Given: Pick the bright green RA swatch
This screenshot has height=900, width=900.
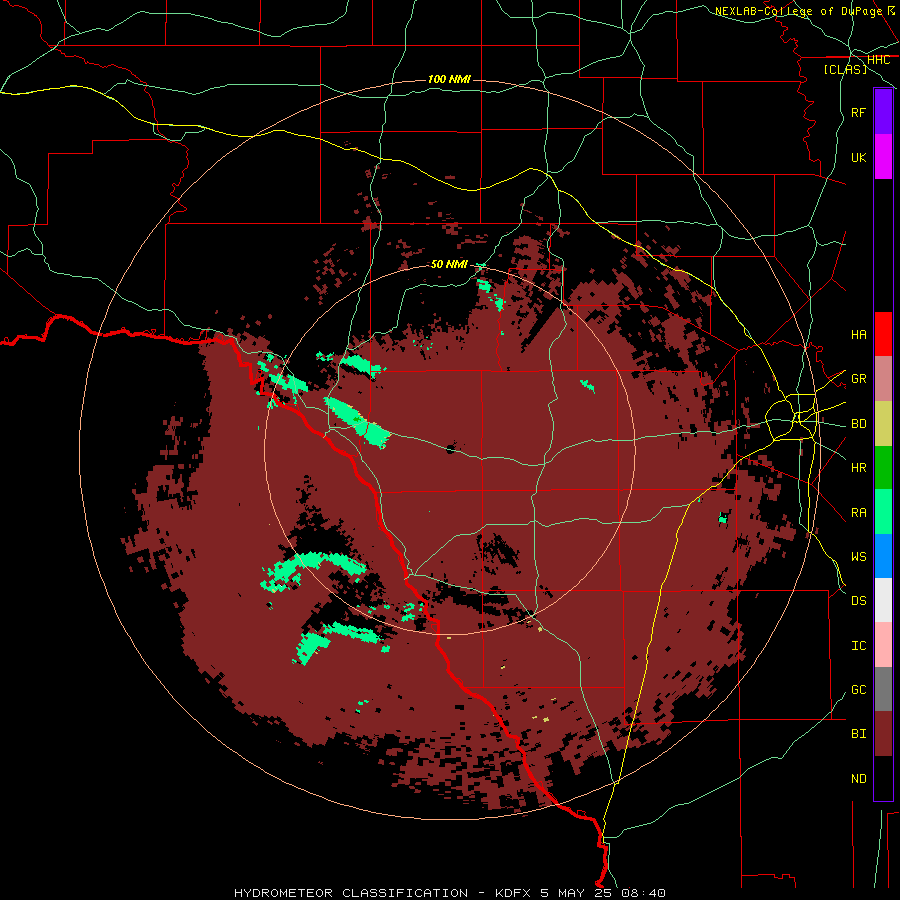Looking at the screenshot, I should tap(883, 512).
